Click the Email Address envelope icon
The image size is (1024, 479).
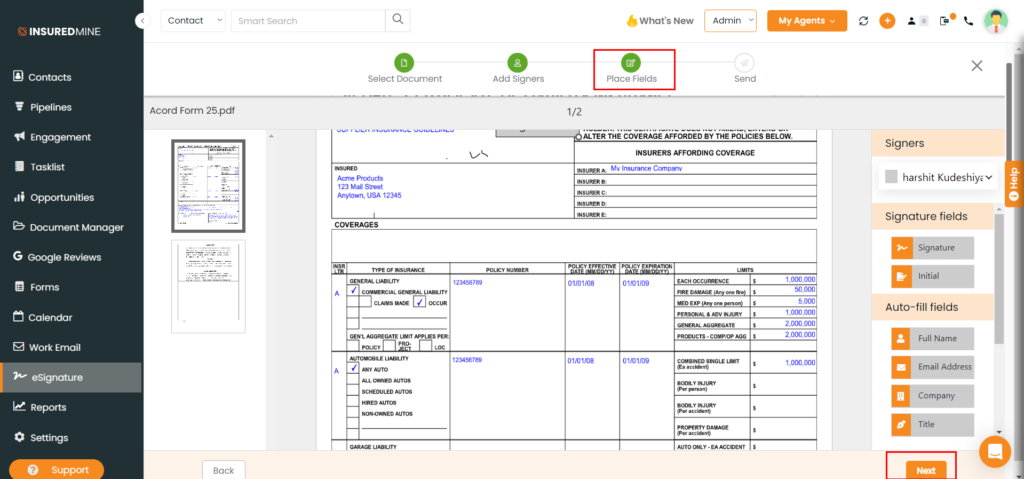click(x=901, y=367)
